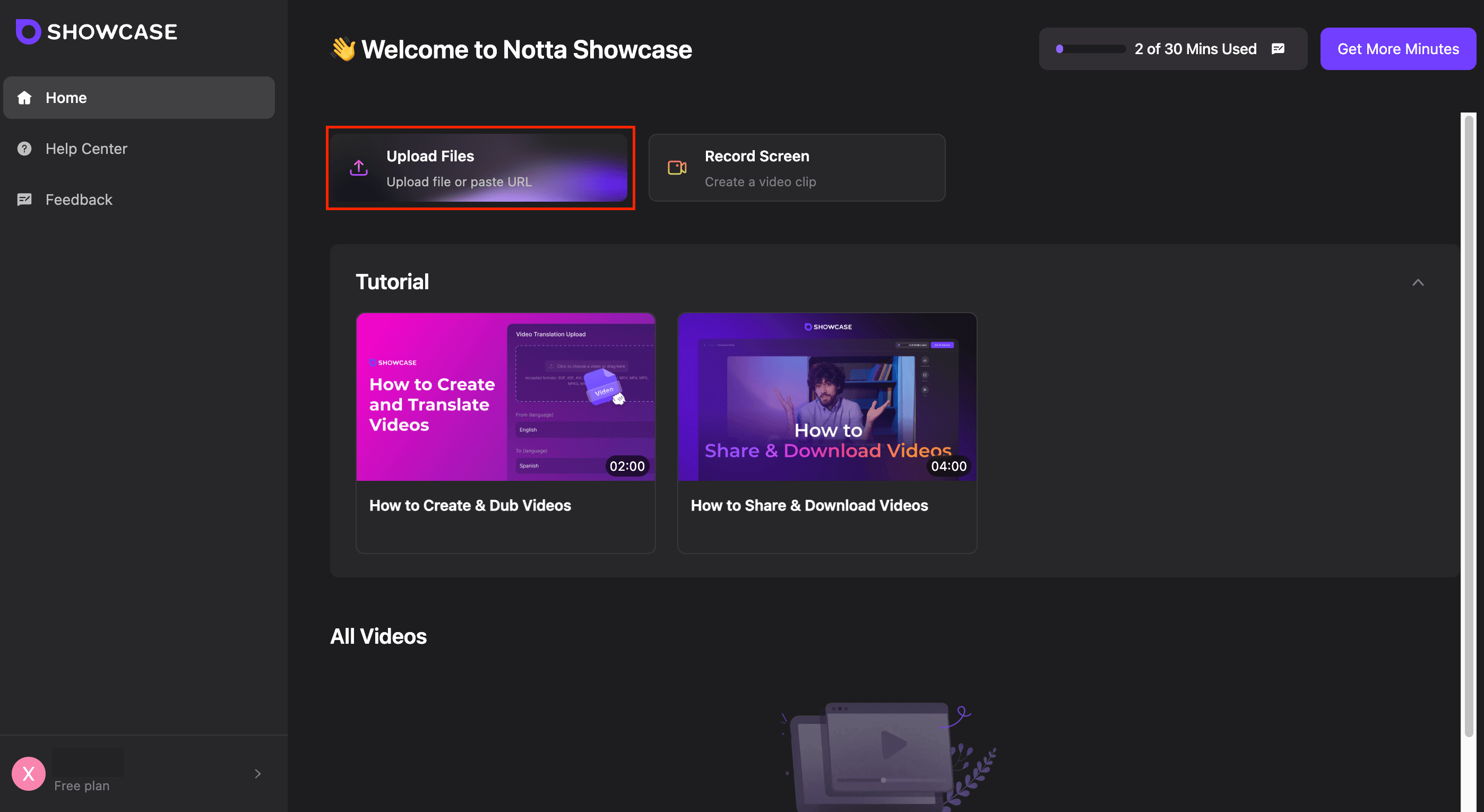This screenshot has width=1484, height=812.
Task: Click the Welcome to Notta Showcase heading
Action: pyautogui.click(x=527, y=49)
